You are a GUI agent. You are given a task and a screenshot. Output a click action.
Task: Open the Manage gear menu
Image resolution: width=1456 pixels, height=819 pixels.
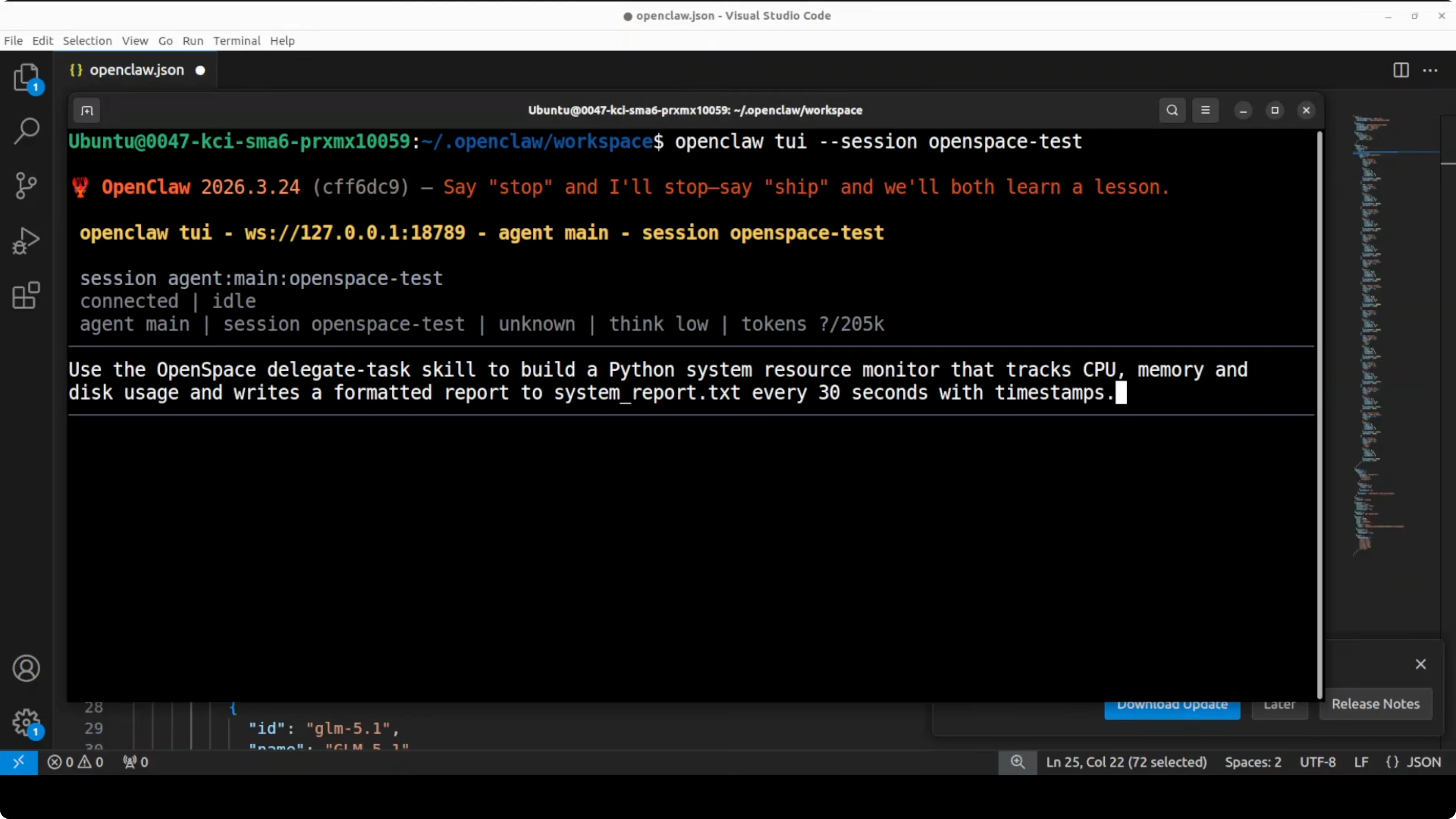click(26, 722)
